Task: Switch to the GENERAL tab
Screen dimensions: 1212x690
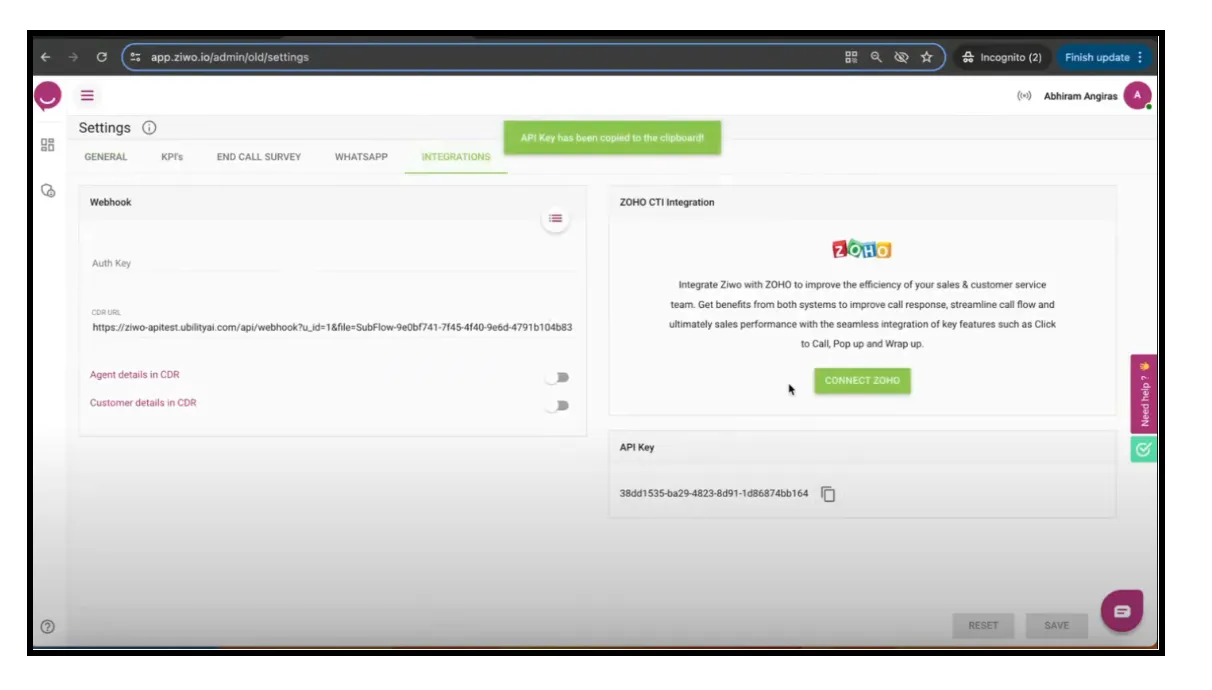Action: click(106, 157)
